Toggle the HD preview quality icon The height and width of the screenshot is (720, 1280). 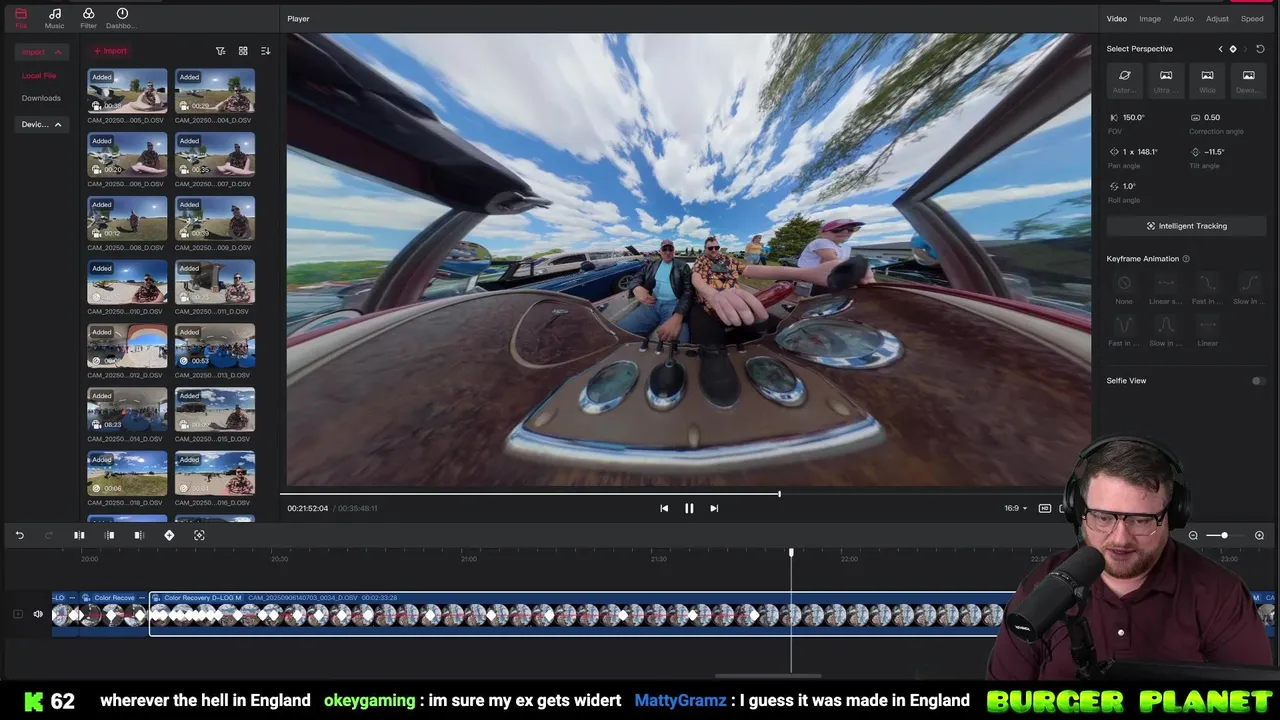(1045, 508)
